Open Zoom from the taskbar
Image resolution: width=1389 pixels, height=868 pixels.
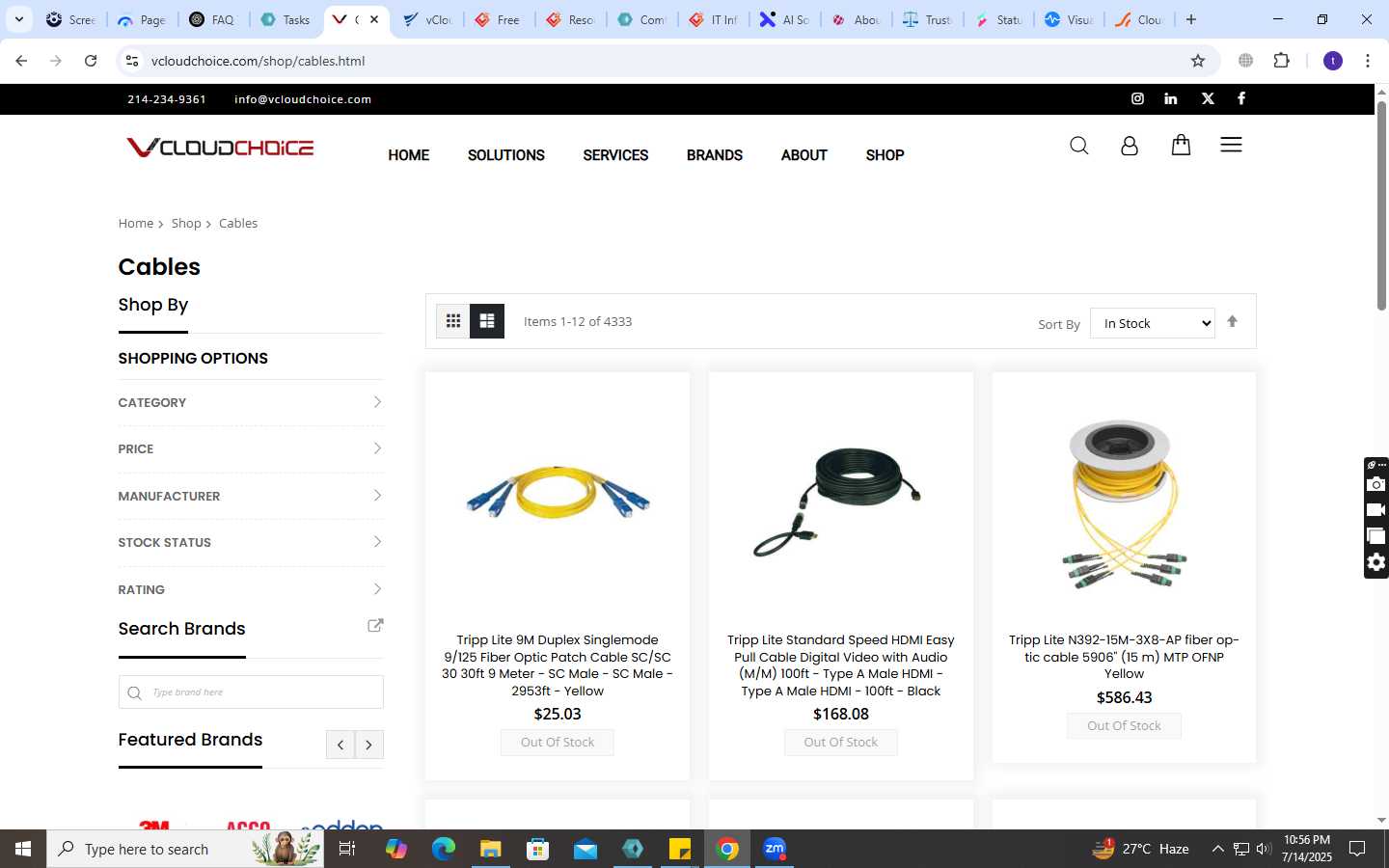click(775, 849)
